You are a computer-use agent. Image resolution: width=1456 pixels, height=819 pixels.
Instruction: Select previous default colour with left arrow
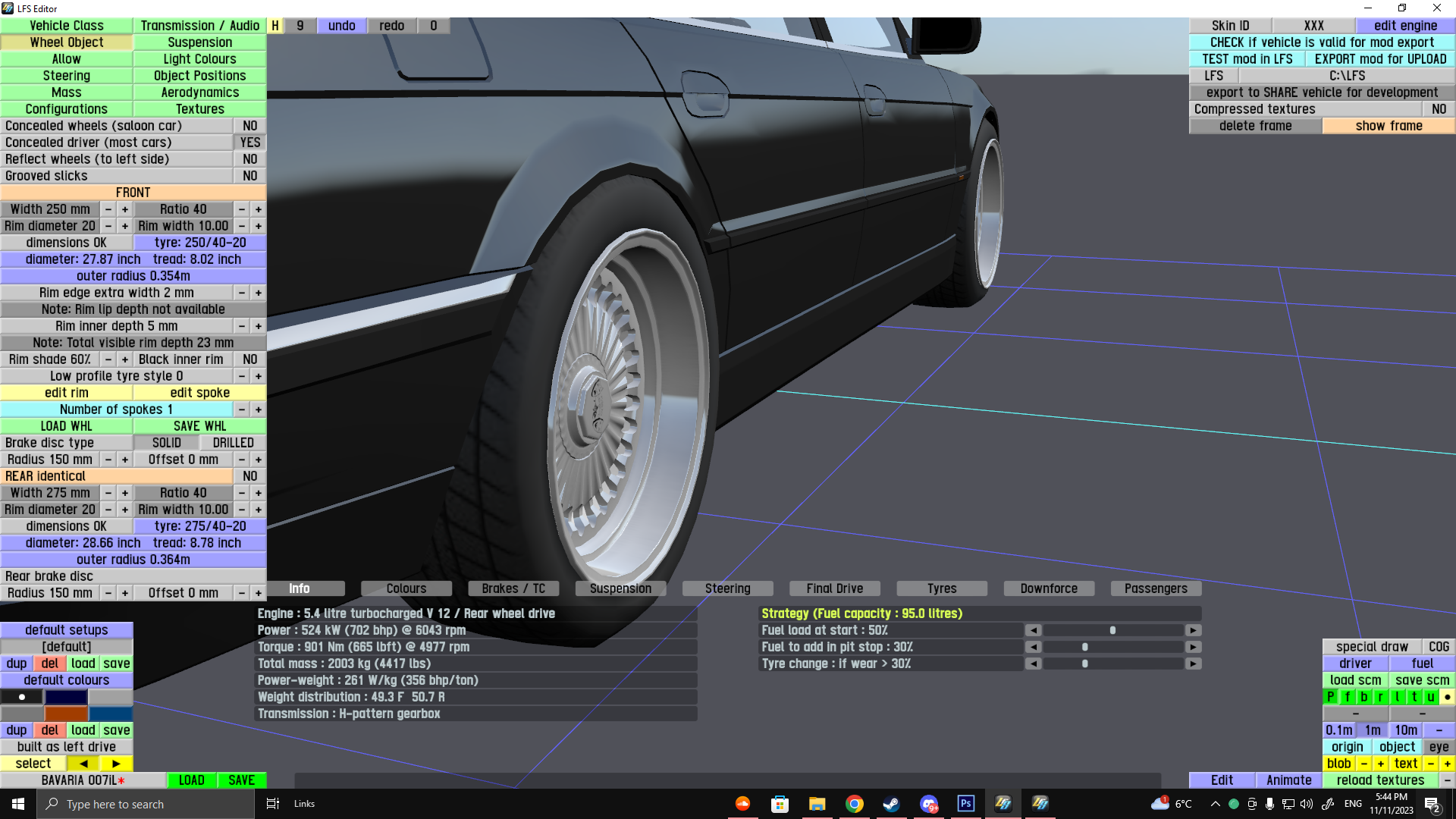[x=83, y=764]
